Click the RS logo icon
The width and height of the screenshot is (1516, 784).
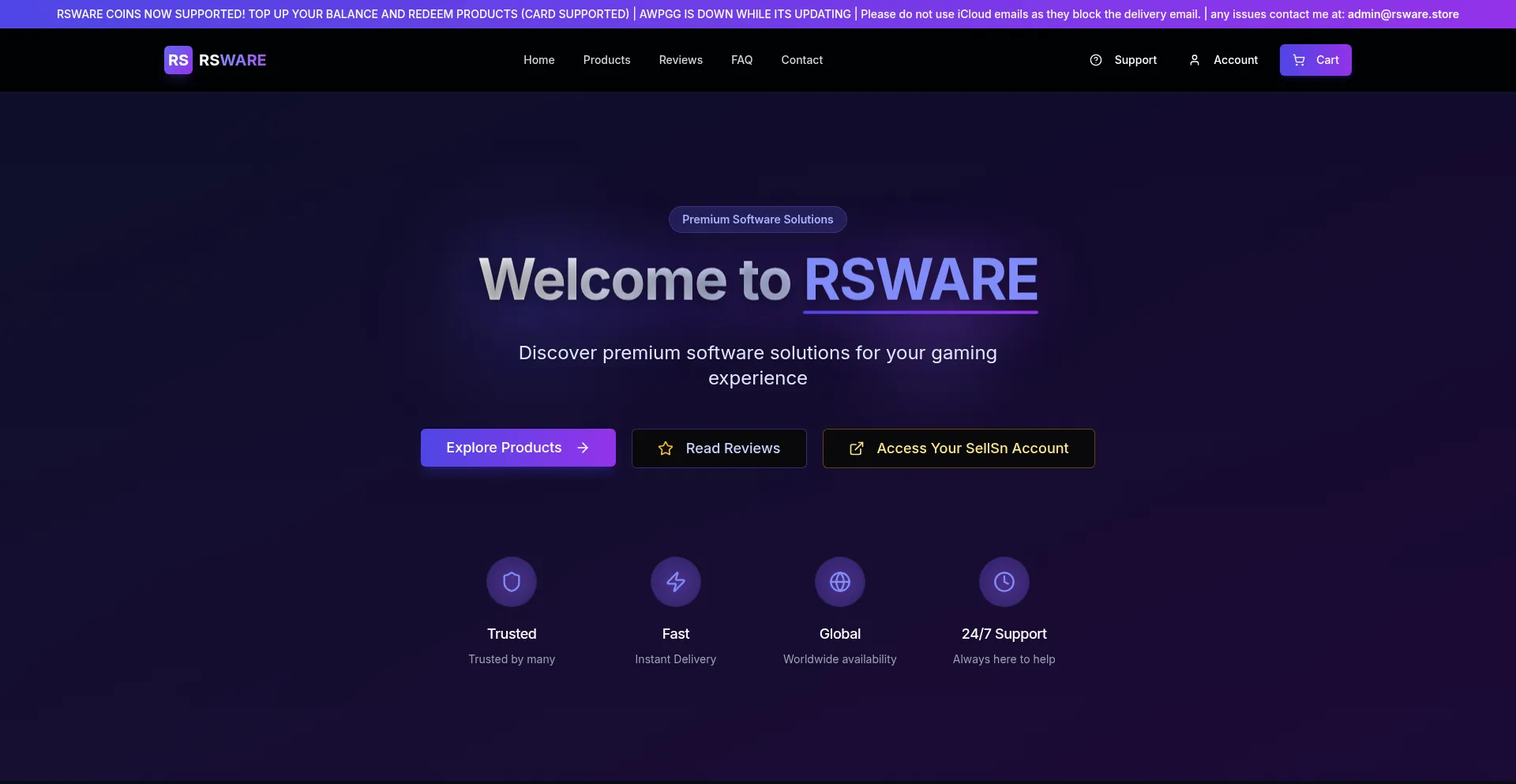click(x=178, y=60)
